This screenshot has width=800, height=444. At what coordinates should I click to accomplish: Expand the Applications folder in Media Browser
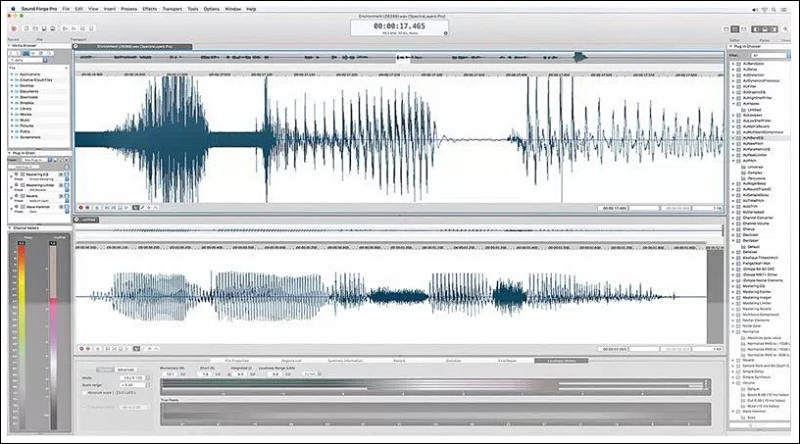(x=12, y=75)
